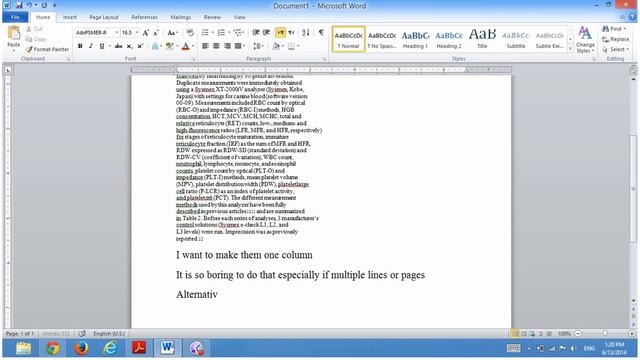This screenshot has height=360, width=640.
Task: Open Chrome from the taskbar
Action: [53, 348]
